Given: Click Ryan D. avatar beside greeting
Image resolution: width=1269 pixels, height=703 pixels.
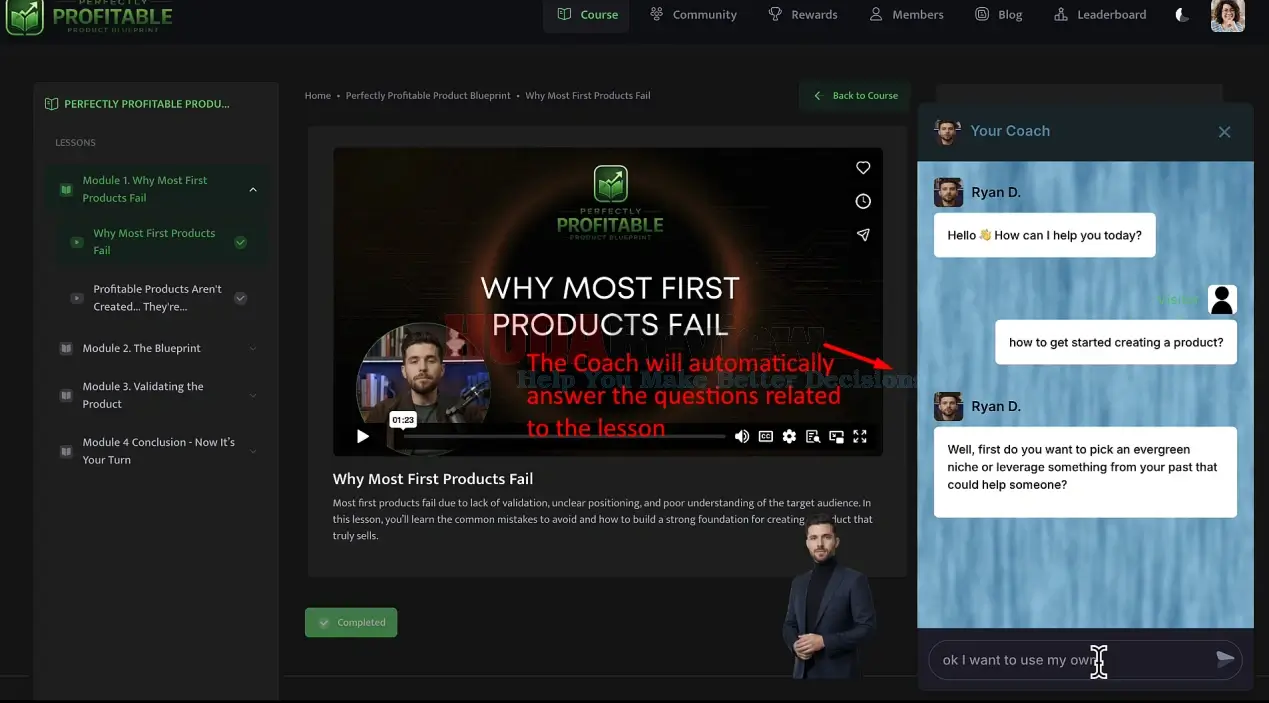Looking at the screenshot, I should [948, 192].
